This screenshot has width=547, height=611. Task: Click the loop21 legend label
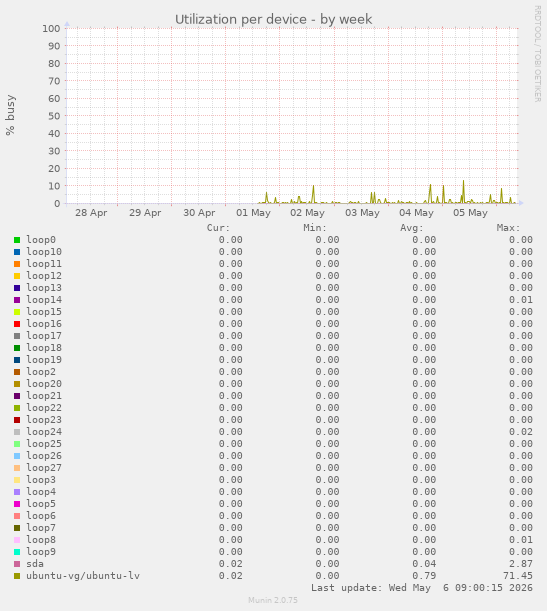tap(44, 396)
